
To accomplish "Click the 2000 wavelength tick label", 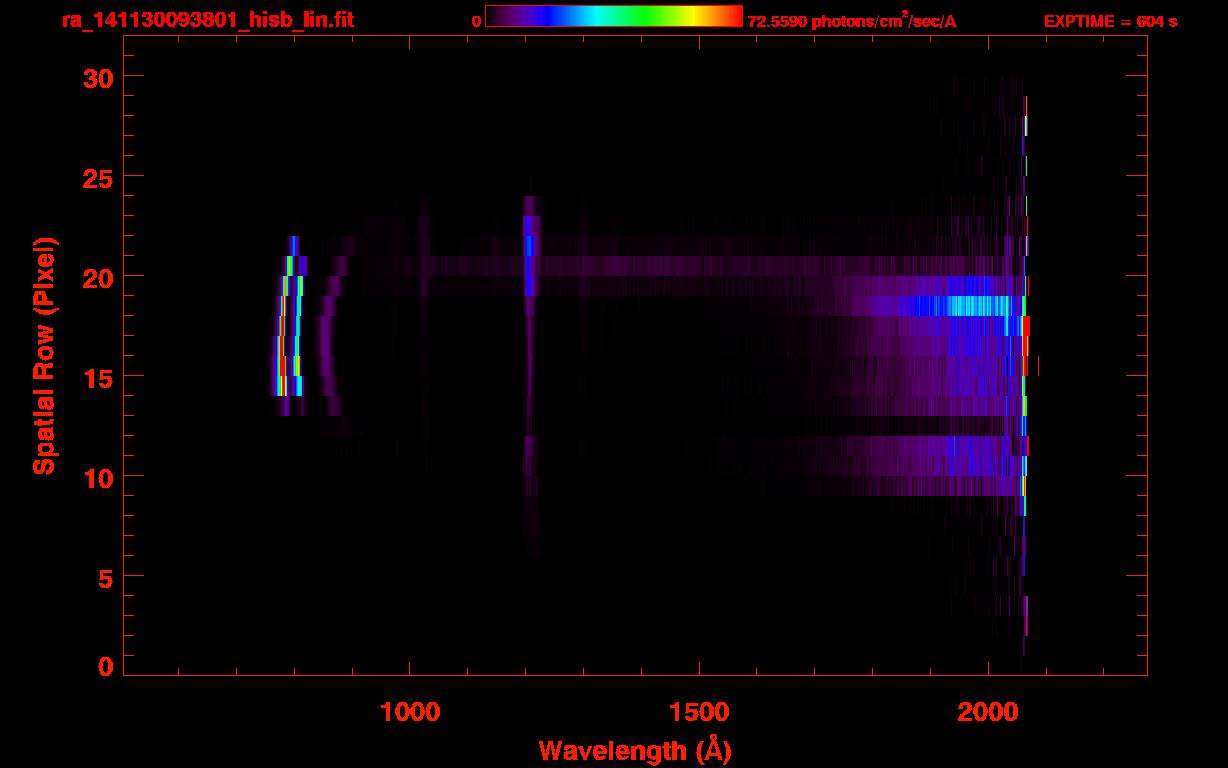I will (988, 712).
